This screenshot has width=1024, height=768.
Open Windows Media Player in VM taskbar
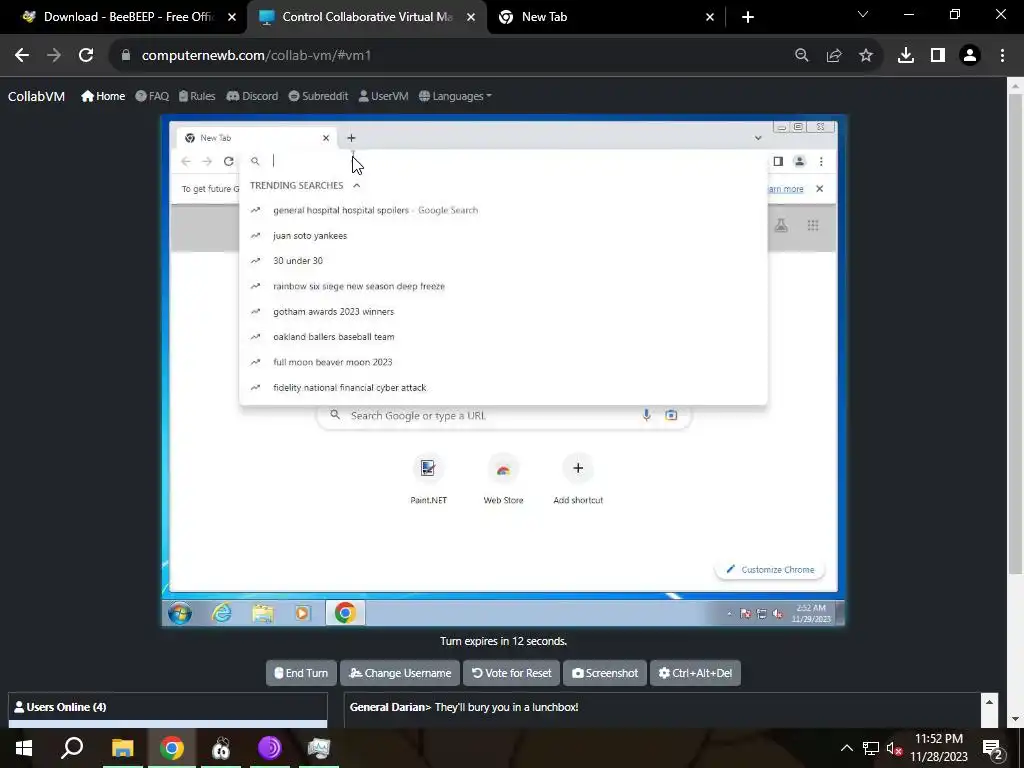click(302, 613)
